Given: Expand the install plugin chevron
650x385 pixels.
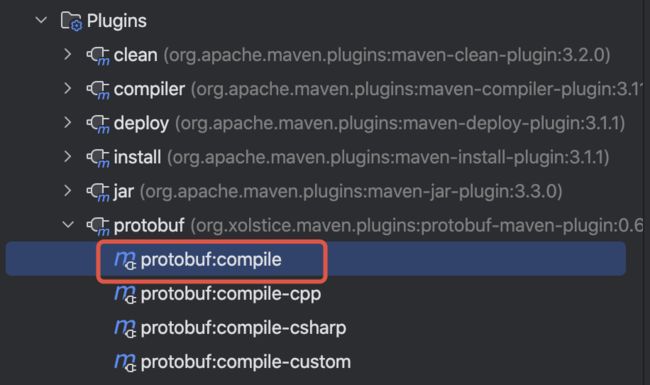Looking at the screenshot, I should [68, 157].
